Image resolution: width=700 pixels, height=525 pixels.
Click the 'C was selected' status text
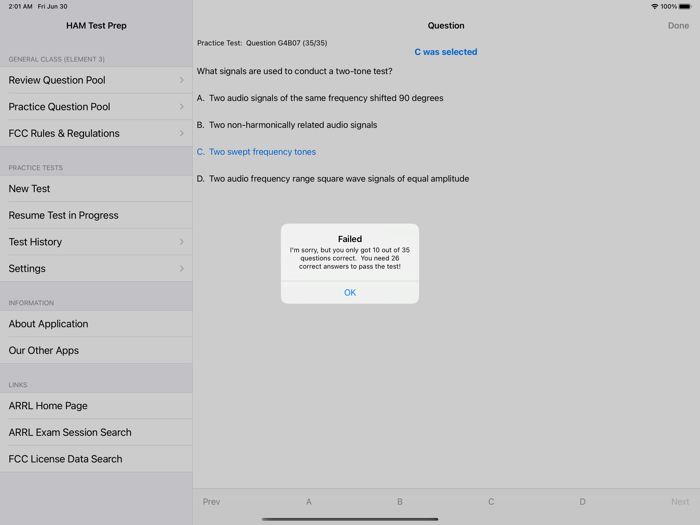tap(446, 52)
